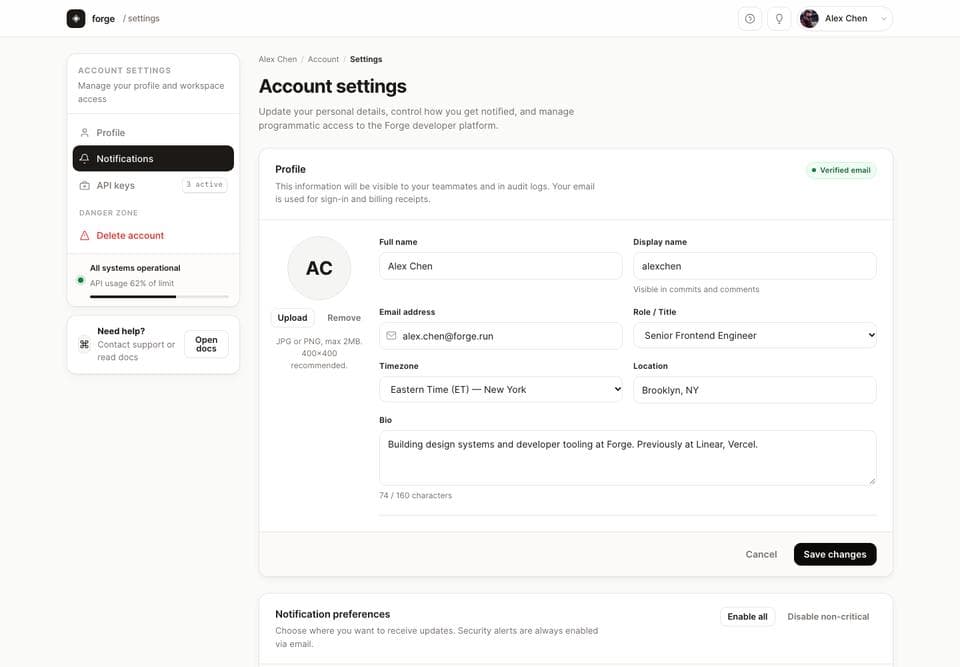Click the 74 / 160 characters counter
The width and height of the screenshot is (960, 667).
pos(415,495)
